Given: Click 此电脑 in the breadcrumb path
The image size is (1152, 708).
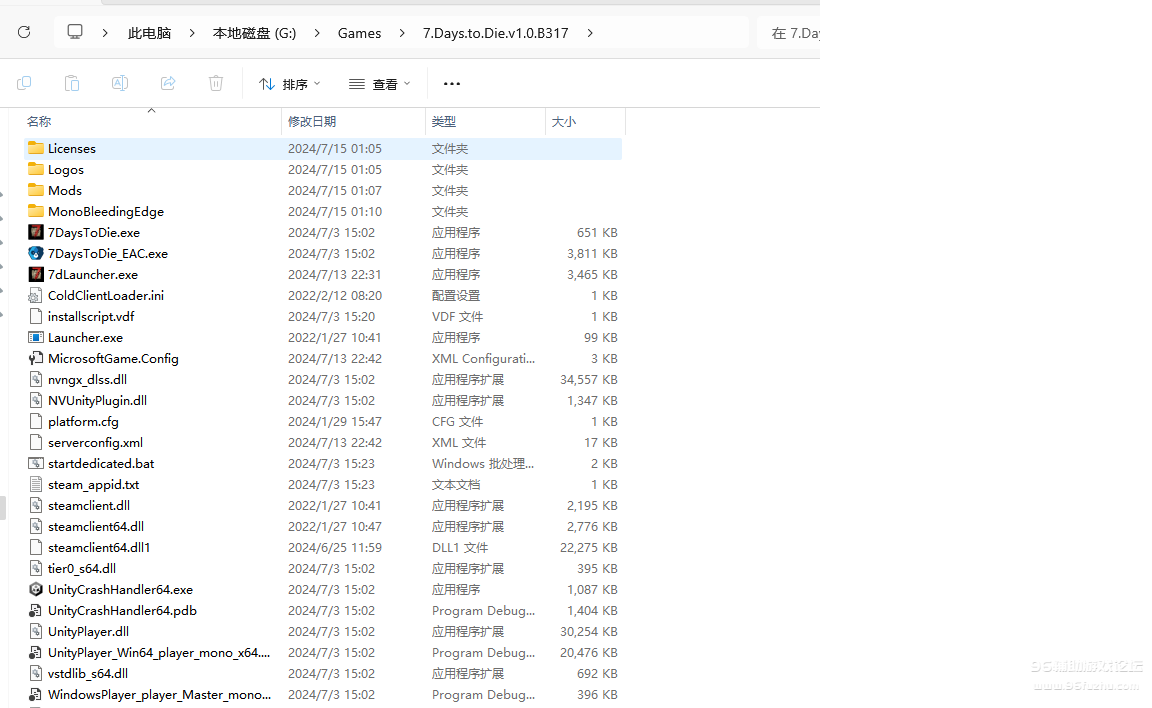Looking at the screenshot, I should [x=149, y=33].
